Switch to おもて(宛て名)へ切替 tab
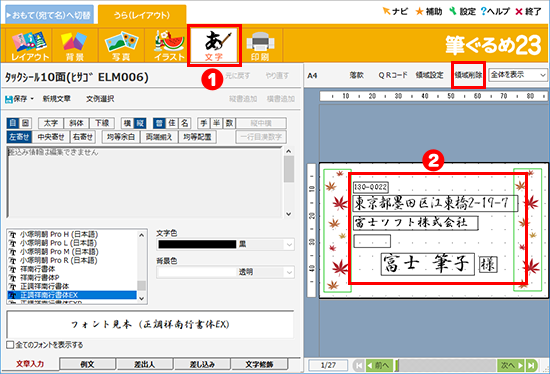This screenshot has width=550, height=374. 49,15
